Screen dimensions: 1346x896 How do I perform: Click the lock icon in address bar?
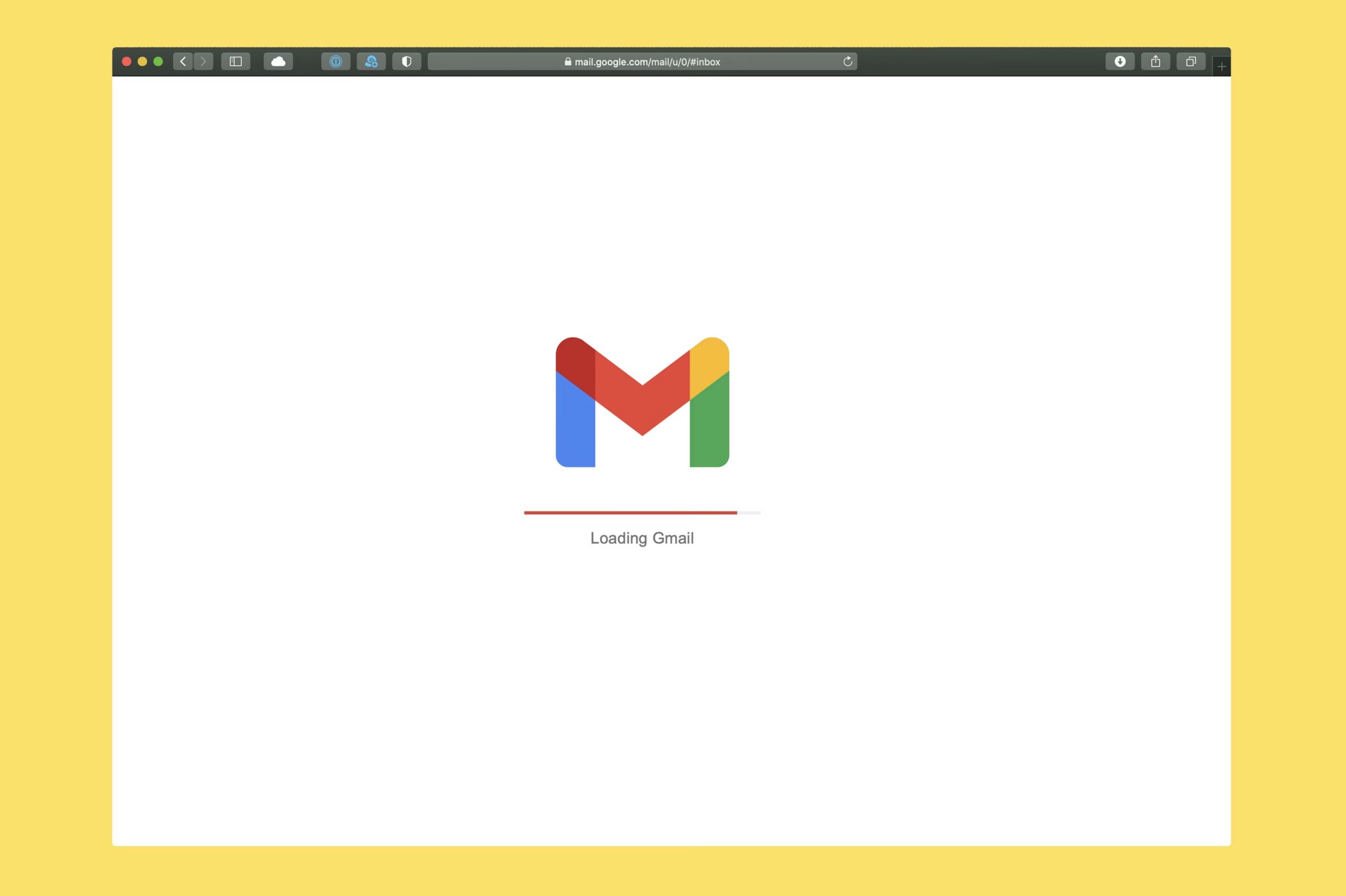567,61
